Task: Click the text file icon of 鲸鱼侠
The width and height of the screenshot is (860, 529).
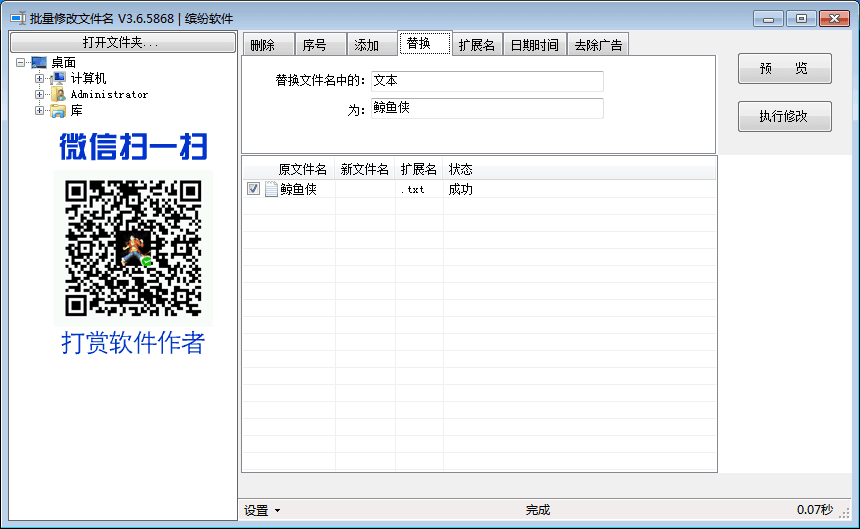Action: tap(271, 189)
